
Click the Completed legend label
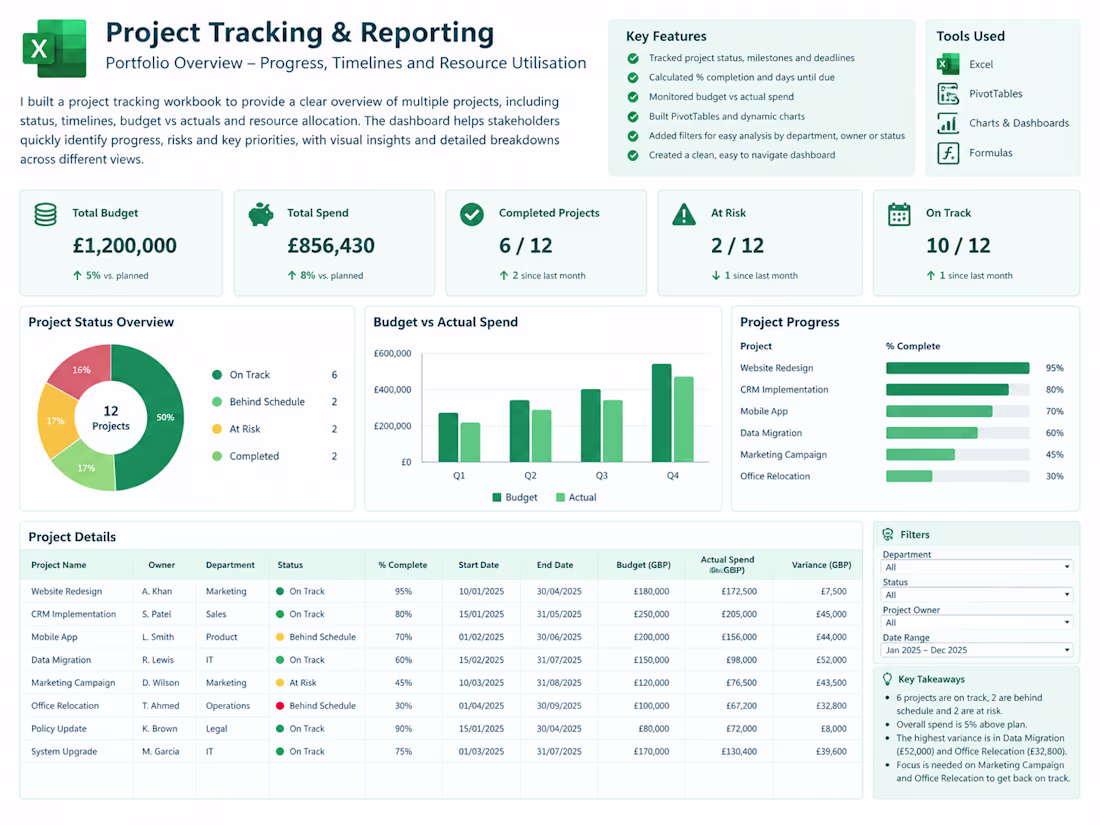pos(254,456)
